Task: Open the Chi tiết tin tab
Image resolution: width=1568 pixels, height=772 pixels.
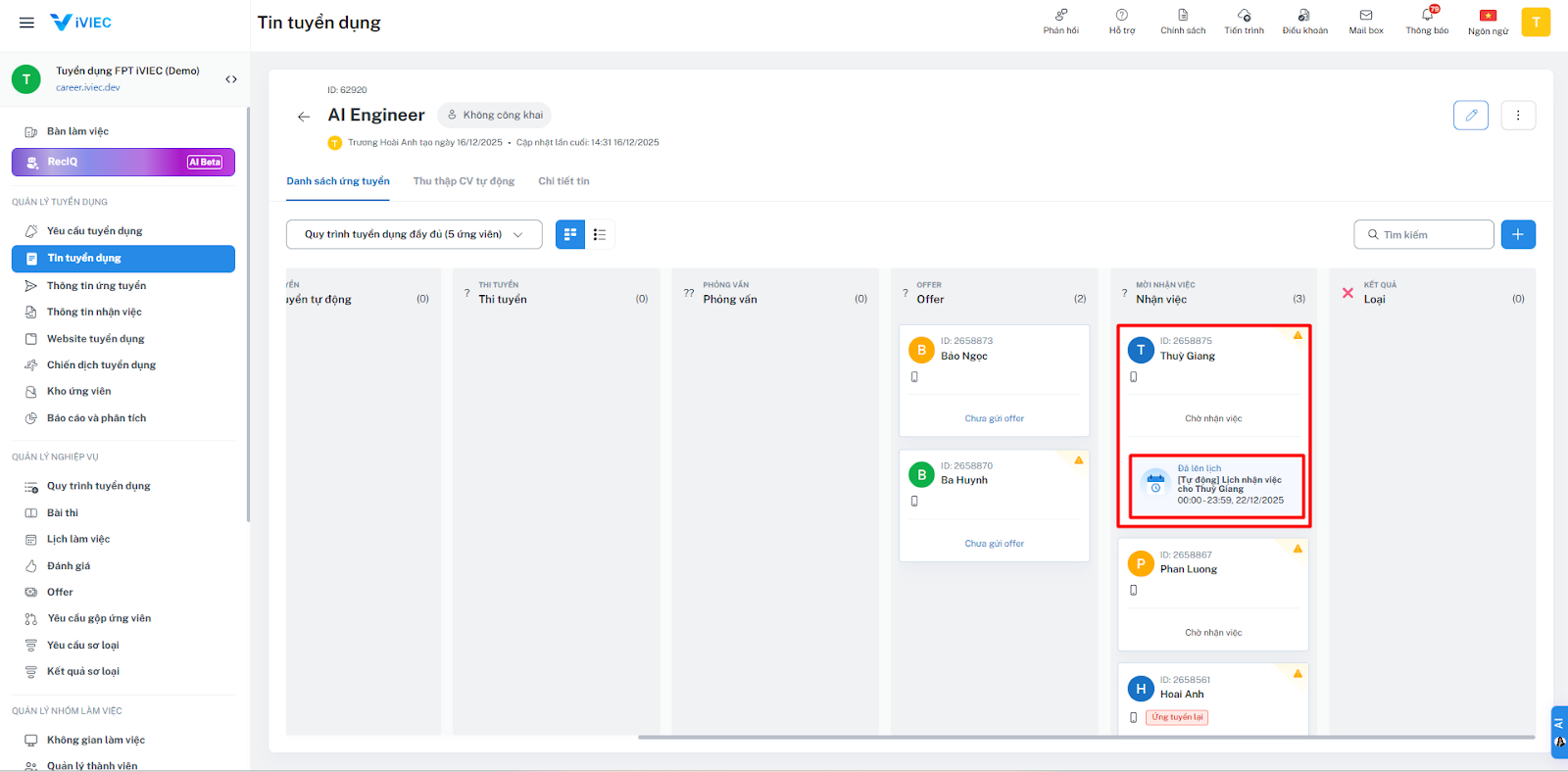Action: pos(563,181)
